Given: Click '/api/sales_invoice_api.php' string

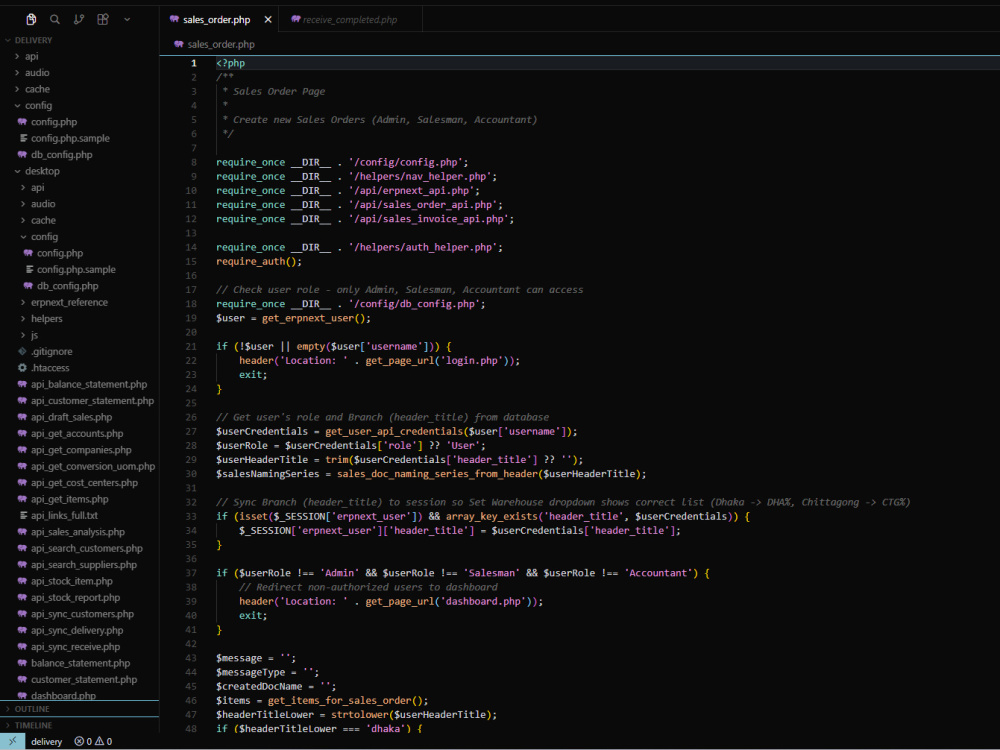Looking at the screenshot, I should 431,219.
